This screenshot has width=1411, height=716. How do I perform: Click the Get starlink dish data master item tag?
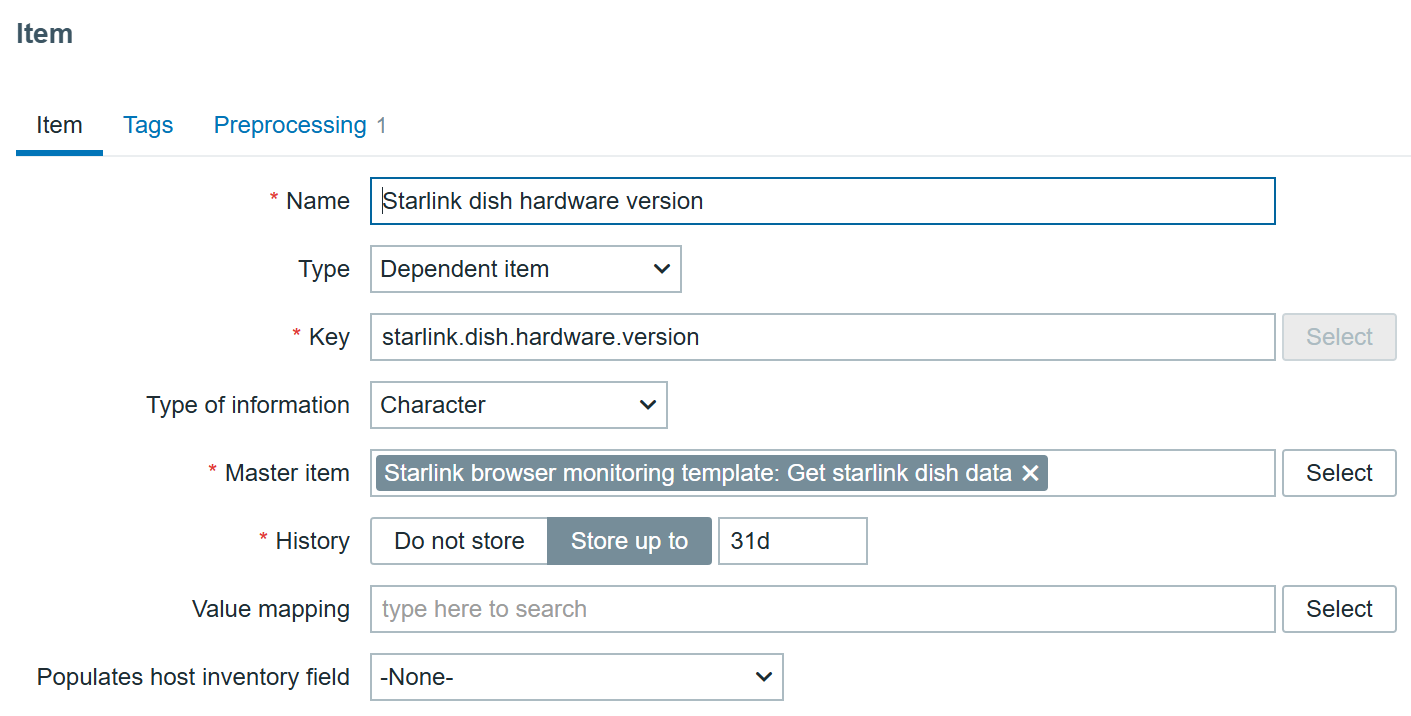click(x=697, y=473)
